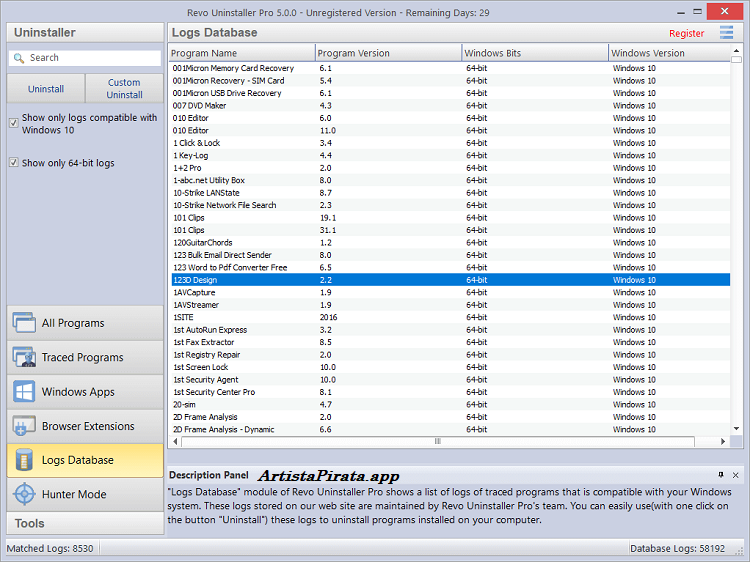Toggle Show only logs compatible with Windows 10

(14, 123)
